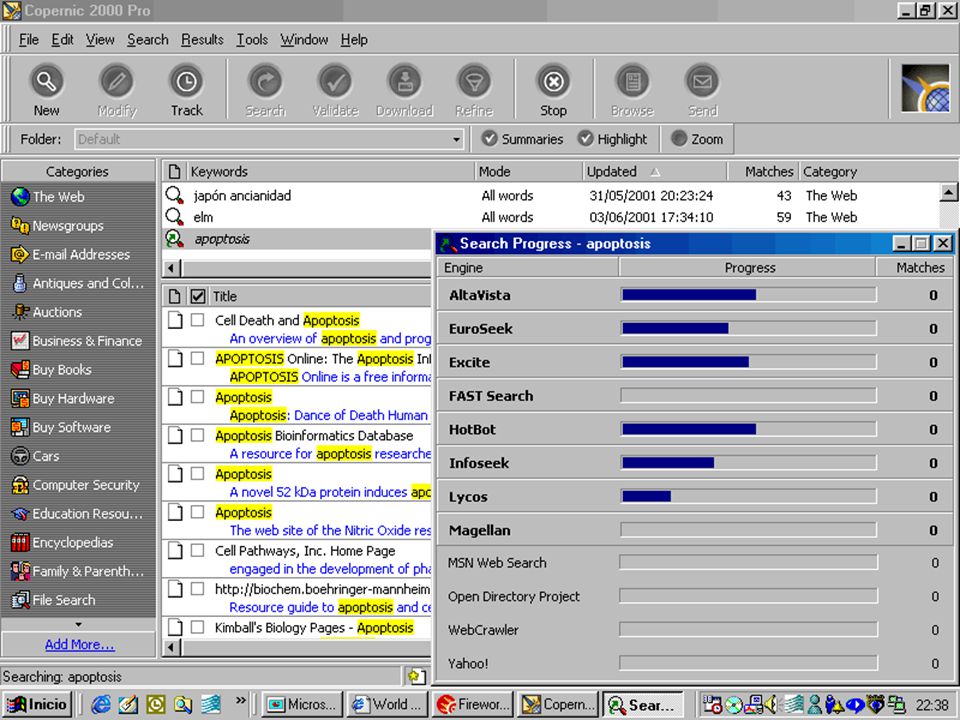This screenshot has height=720, width=960.
Task: Launch Internet Explorer from quick launch
Action: [100, 705]
